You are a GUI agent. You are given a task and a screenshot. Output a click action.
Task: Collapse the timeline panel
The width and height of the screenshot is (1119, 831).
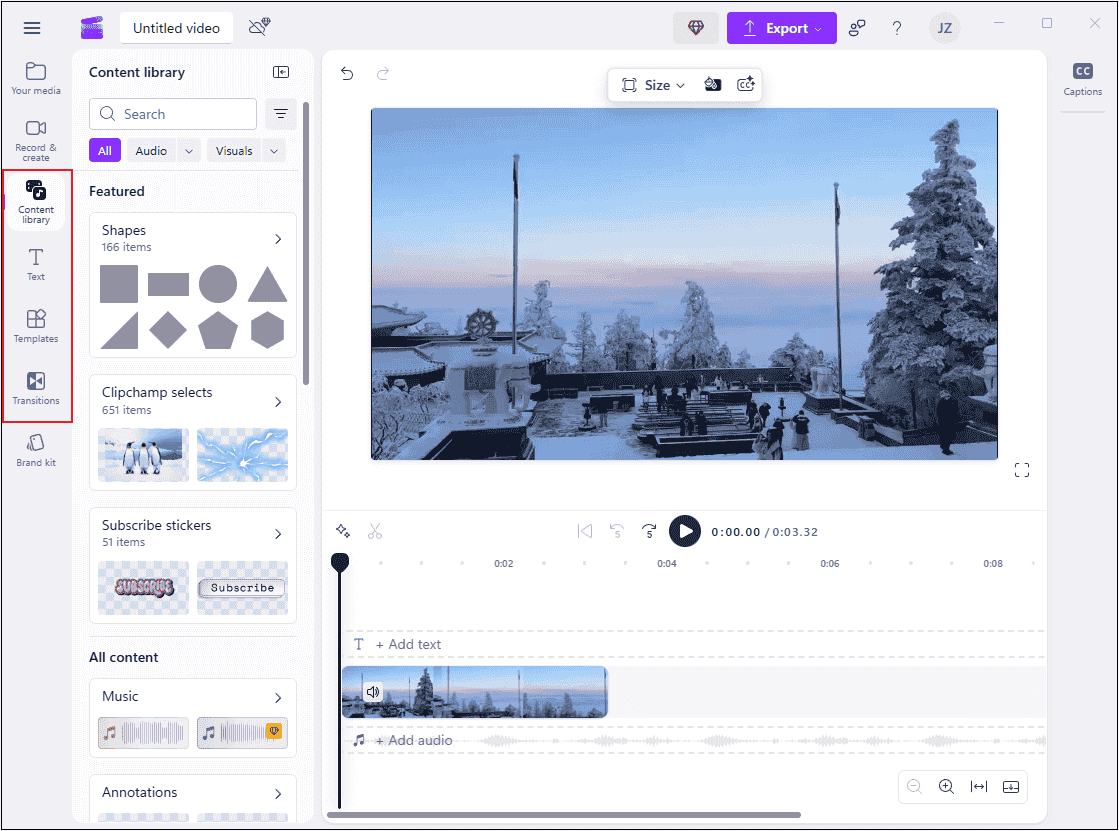[x=1011, y=787]
